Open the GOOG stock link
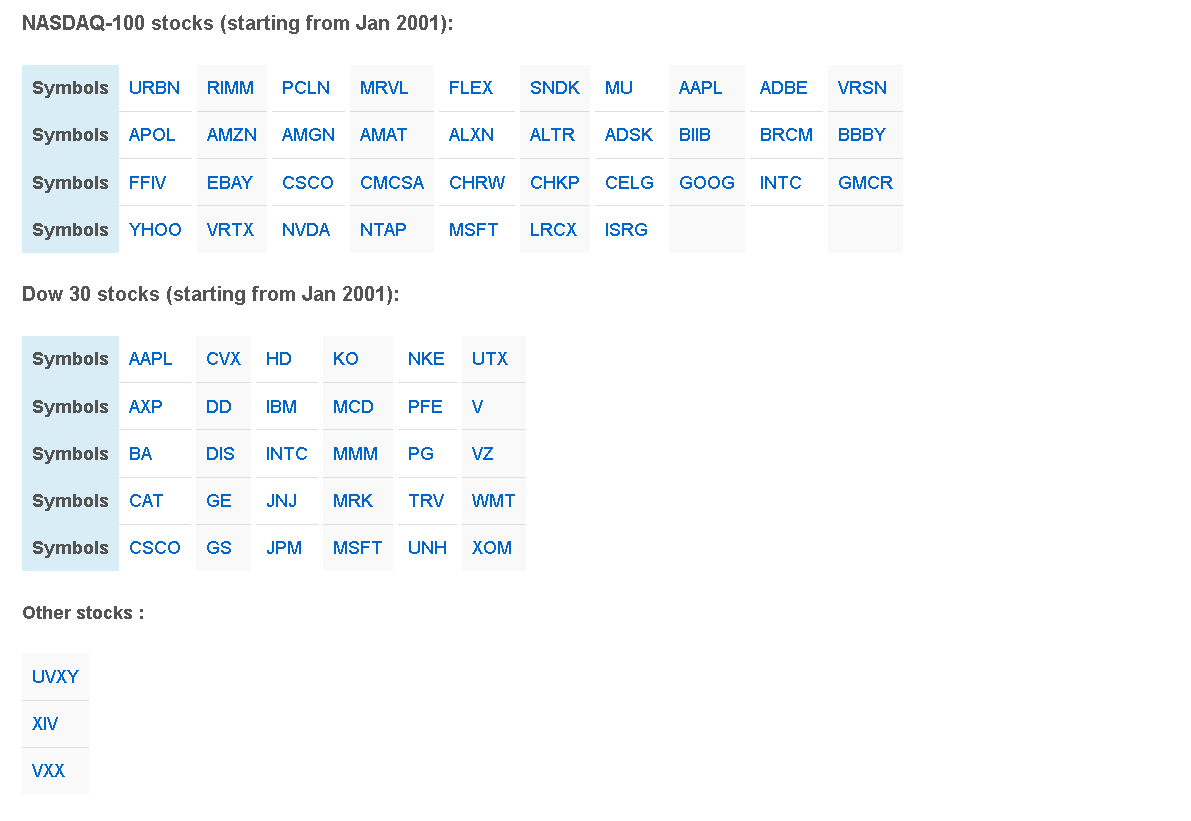Image resolution: width=1191 pixels, height=821 pixels. point(706,183)
